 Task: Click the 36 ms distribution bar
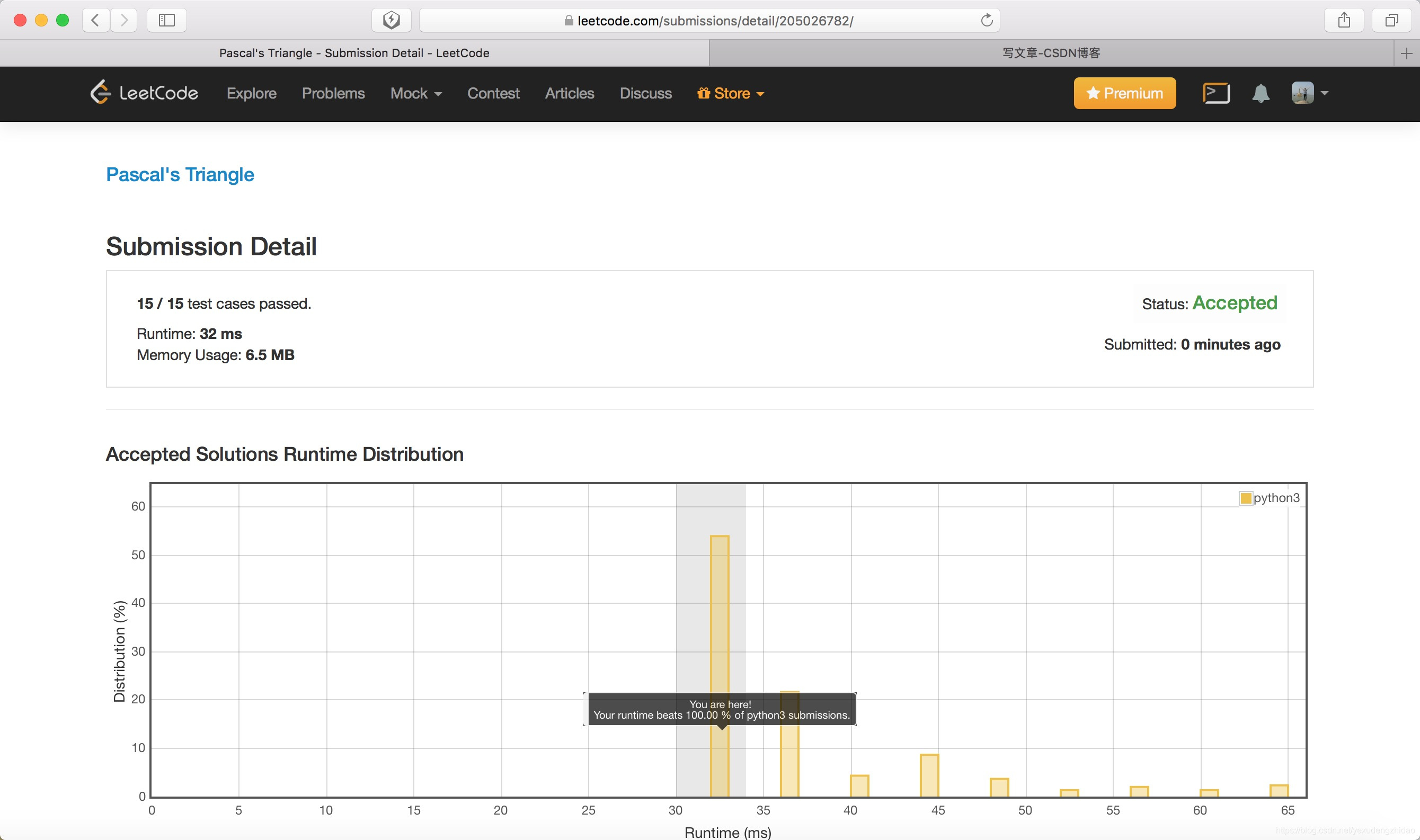789,744
